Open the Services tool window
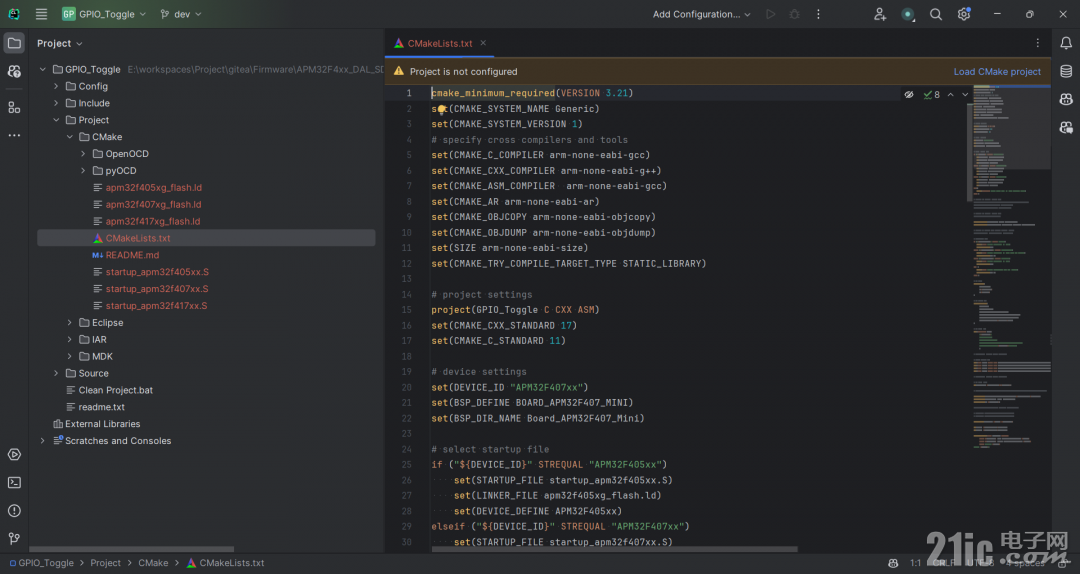The image size is (1080, 574). click(x=14, y=455)
